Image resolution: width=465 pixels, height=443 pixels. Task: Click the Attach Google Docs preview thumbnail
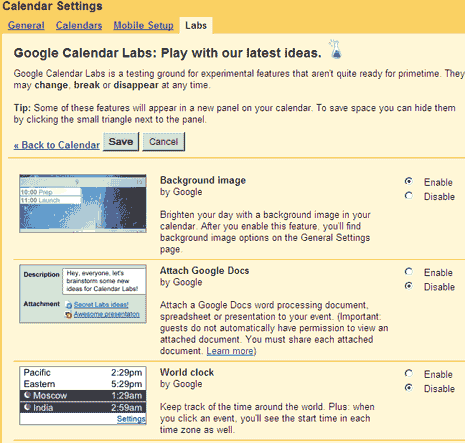(83, 294)
